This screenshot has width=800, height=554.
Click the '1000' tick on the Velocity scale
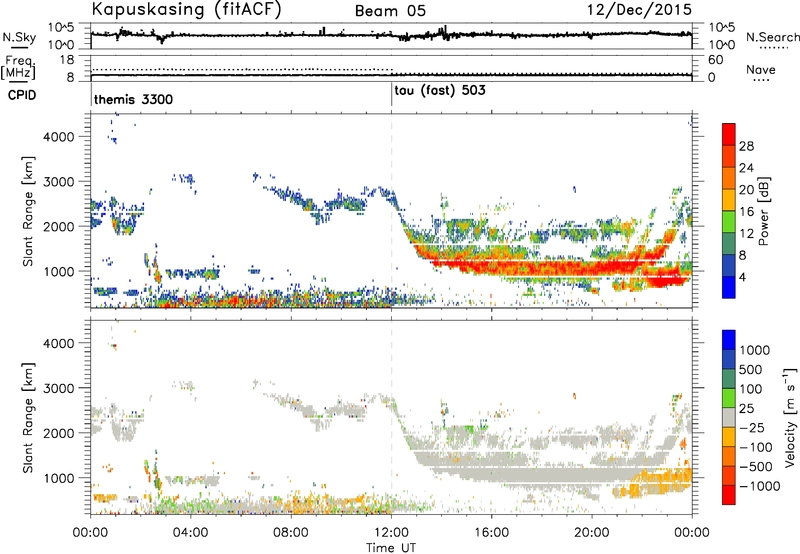tap(754, 350)
